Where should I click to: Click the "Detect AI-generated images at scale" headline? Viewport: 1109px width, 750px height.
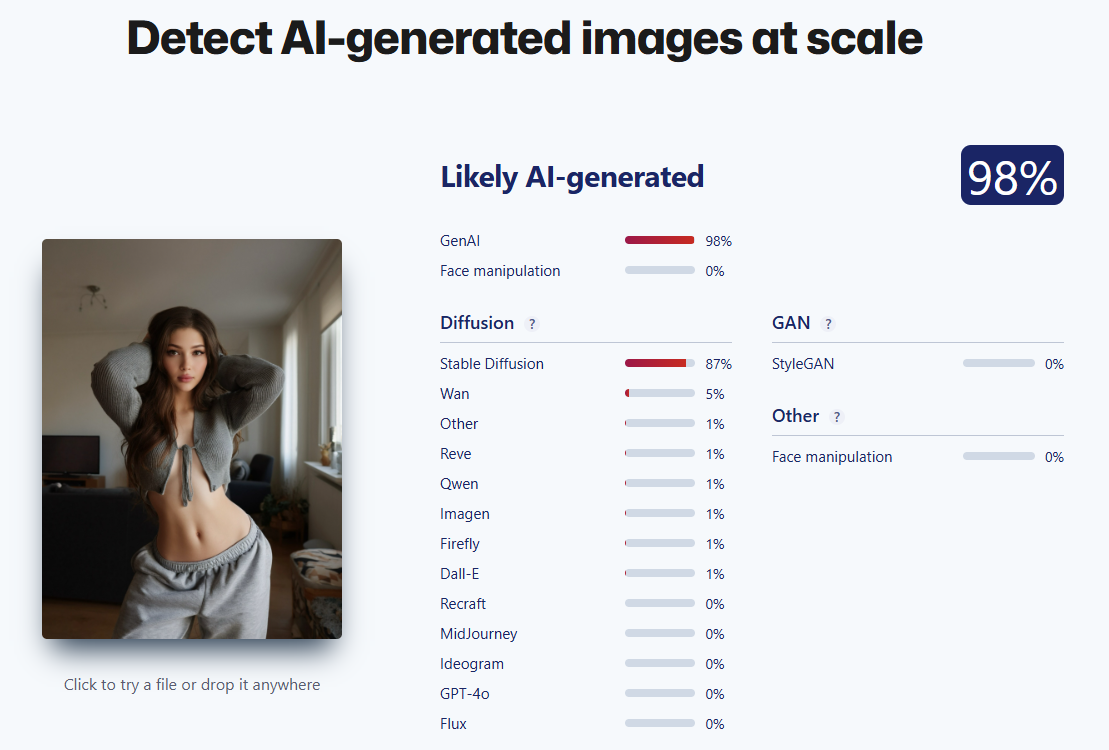pos(525,38)
